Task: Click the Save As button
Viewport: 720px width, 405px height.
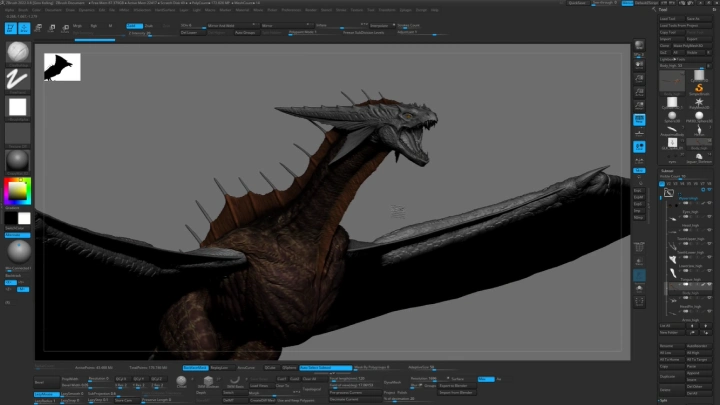Action: tap(699, 19)
